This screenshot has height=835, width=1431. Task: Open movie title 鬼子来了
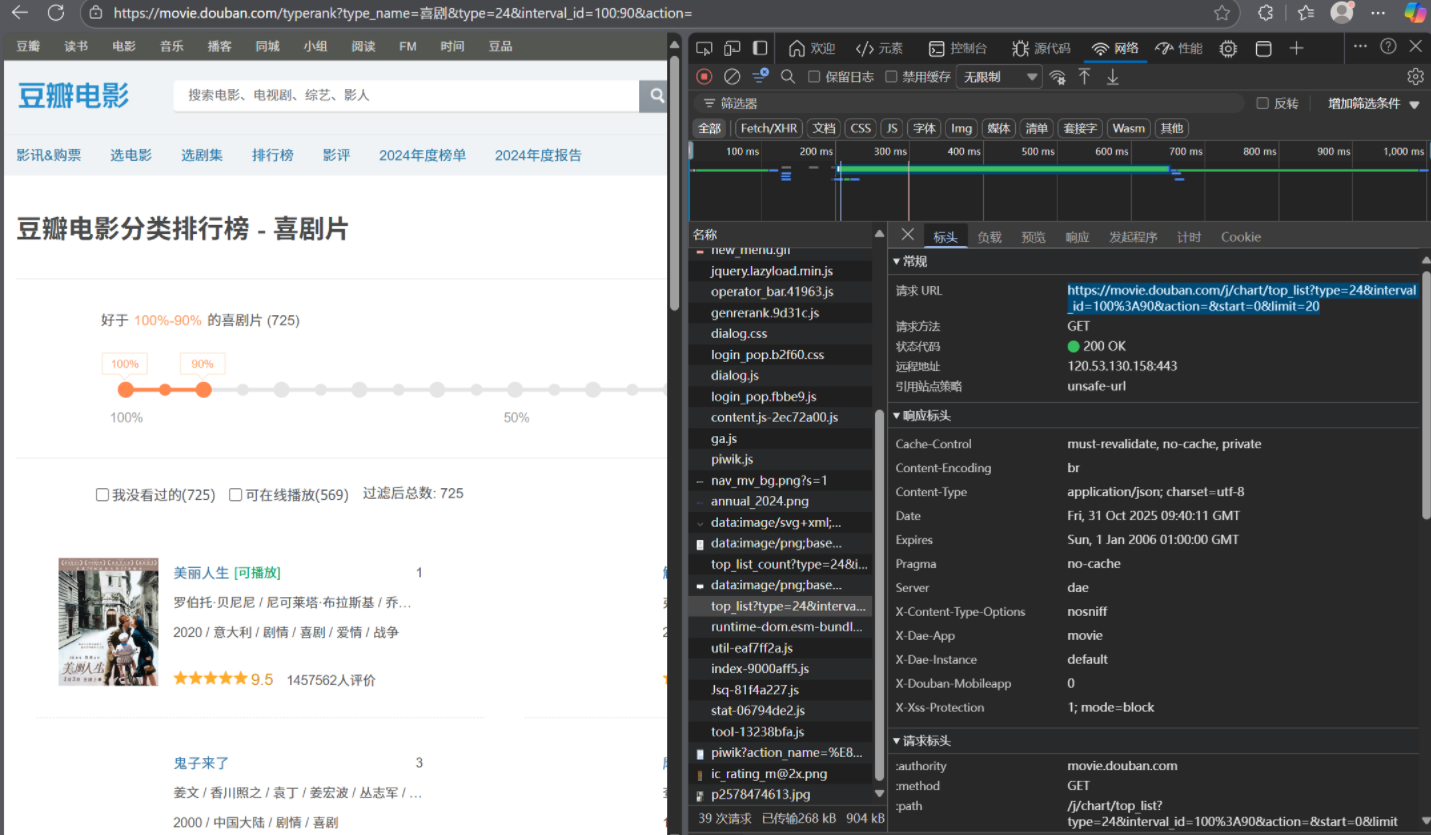(201, 763)
